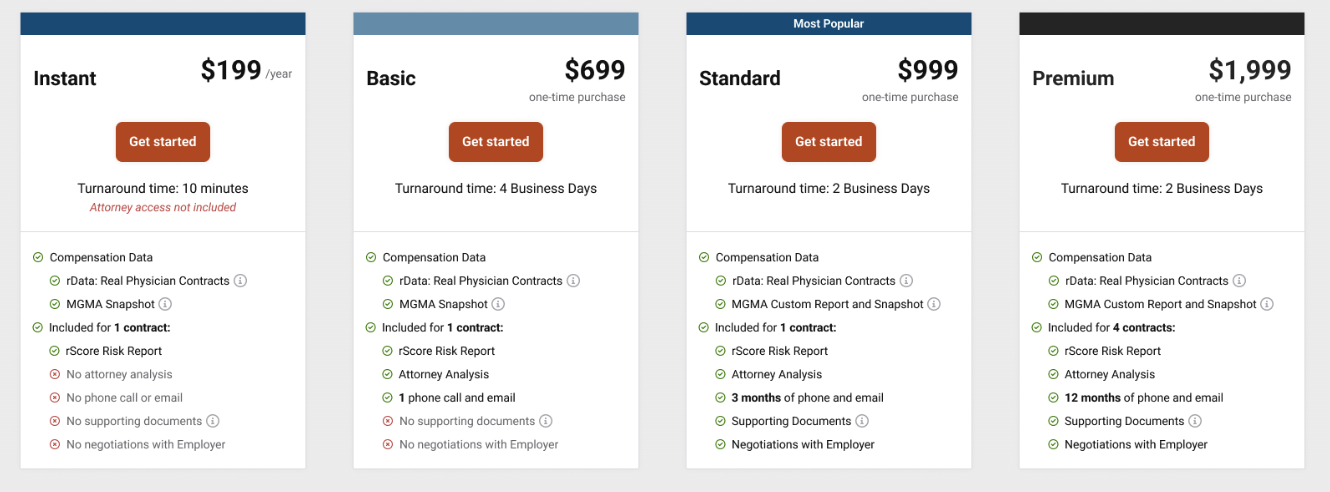Click info icon beside Standard Supporting Documents
This screenshot has width=1330, height=492.
pos(863,421)
